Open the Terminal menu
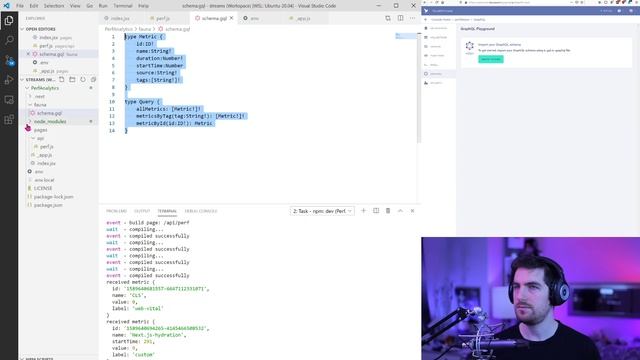This screenshot has height=360, width=640. pos(123,6)
